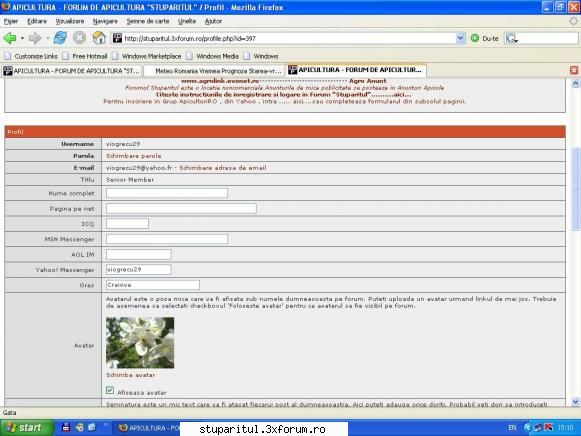Screen dimensions: 581x436
Task: Open the Home page icon
Action: (x=99, y=38)
